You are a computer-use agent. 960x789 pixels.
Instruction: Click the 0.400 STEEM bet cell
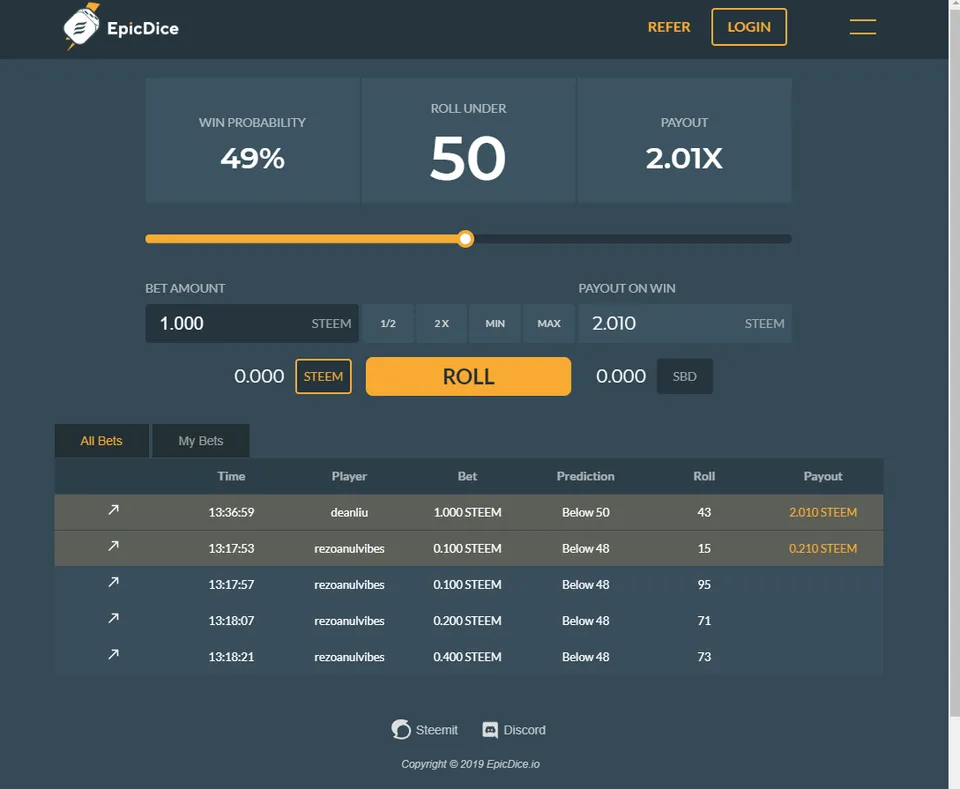[467, 657]
